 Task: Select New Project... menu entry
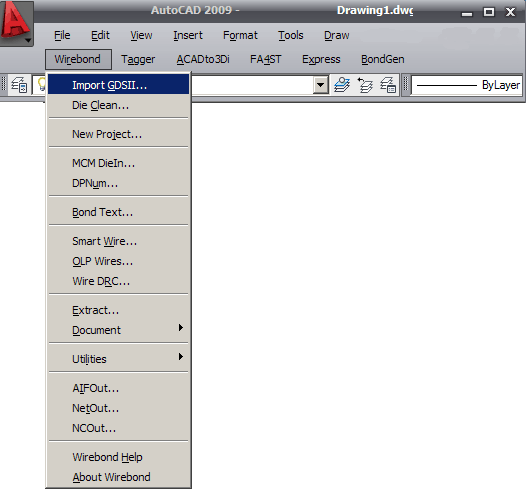[118, 134]
